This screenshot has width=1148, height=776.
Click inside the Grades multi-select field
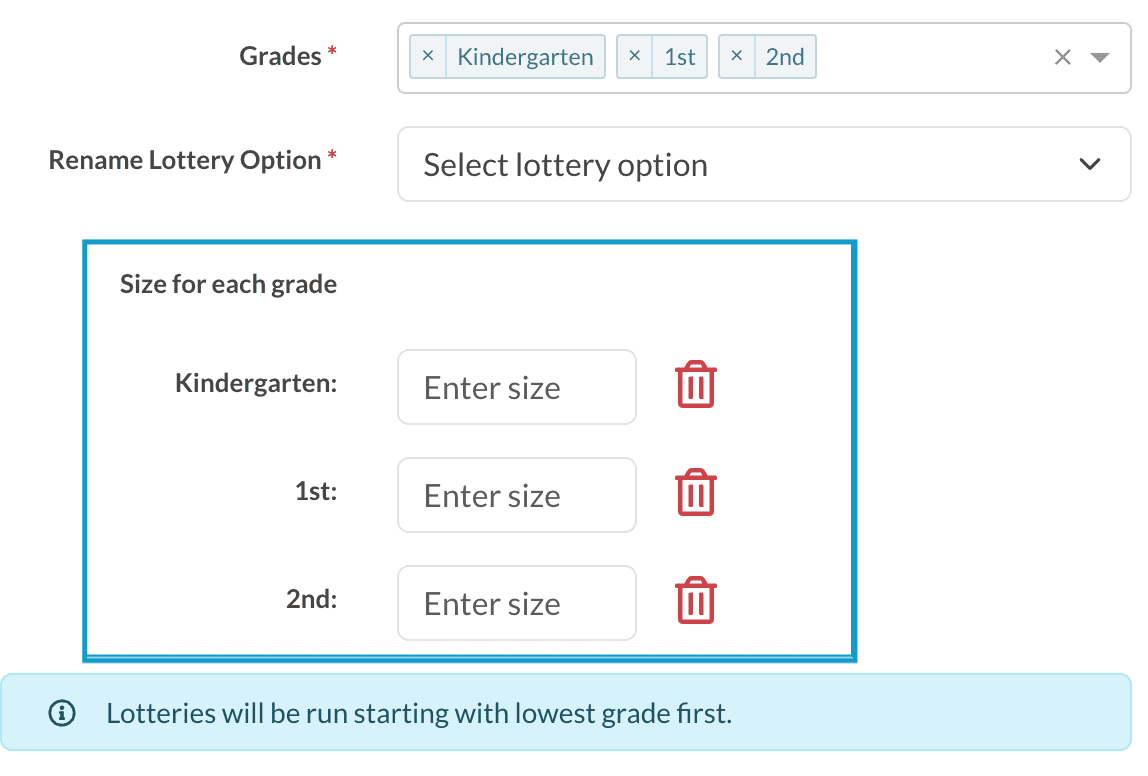(930, 58)
